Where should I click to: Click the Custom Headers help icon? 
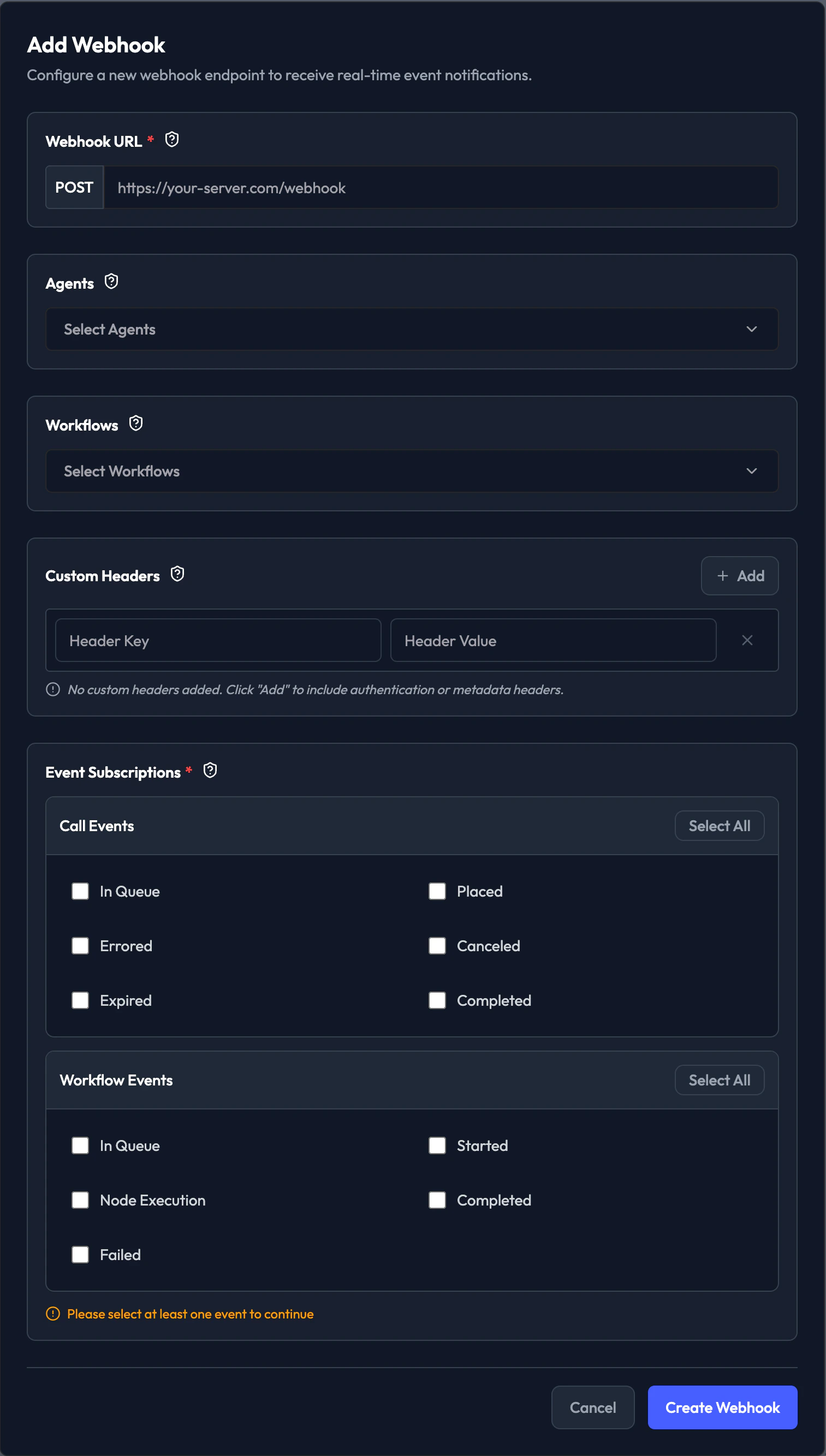177,574
